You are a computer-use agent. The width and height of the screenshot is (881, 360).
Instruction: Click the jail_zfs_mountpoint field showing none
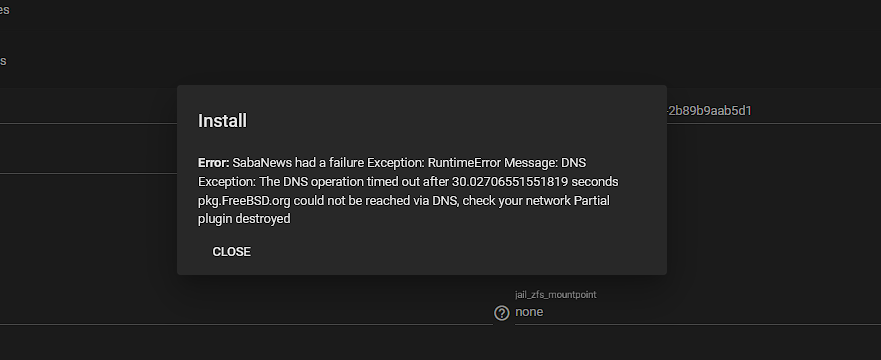point(698,312)
